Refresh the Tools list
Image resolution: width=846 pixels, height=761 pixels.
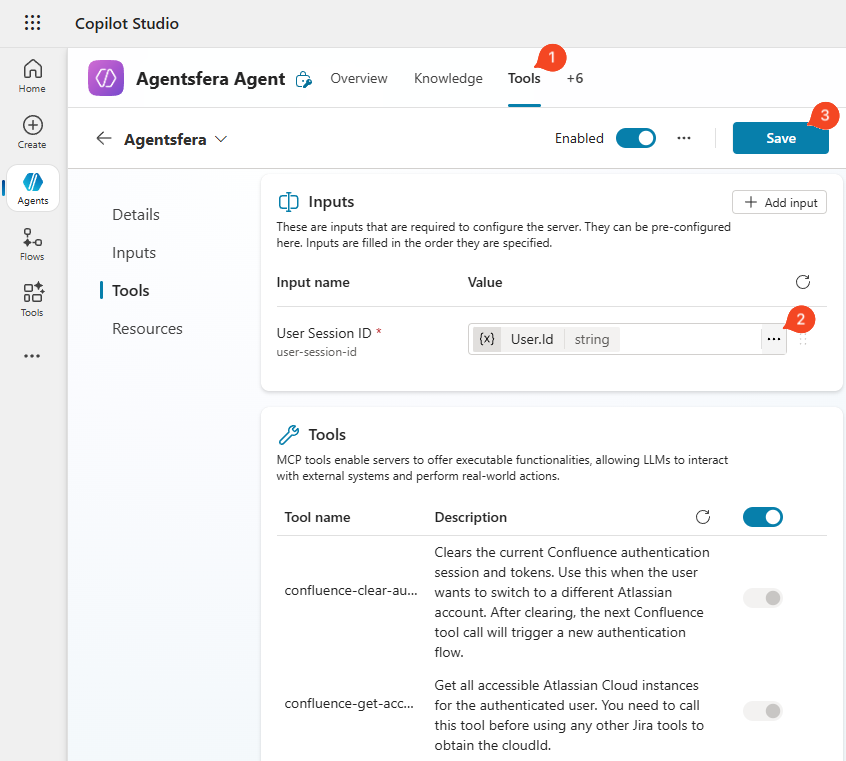click(703, 517)
